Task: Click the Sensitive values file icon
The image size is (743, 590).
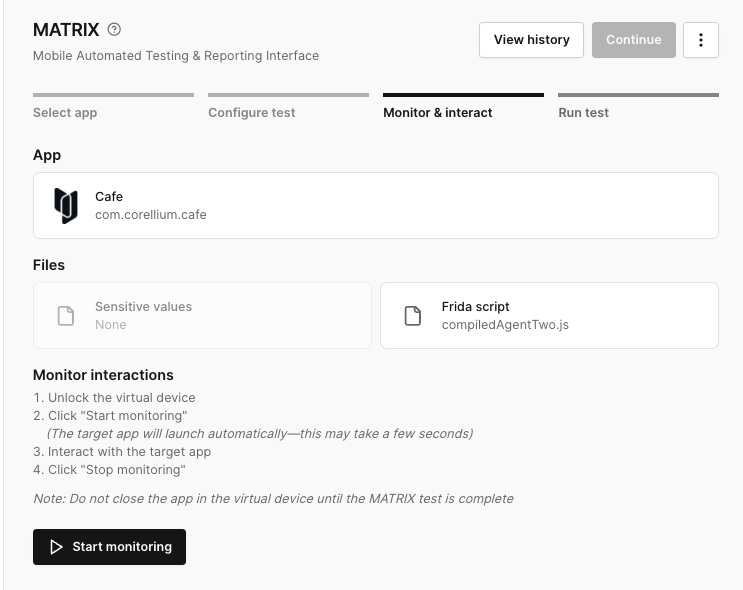Action: point(66,316)
